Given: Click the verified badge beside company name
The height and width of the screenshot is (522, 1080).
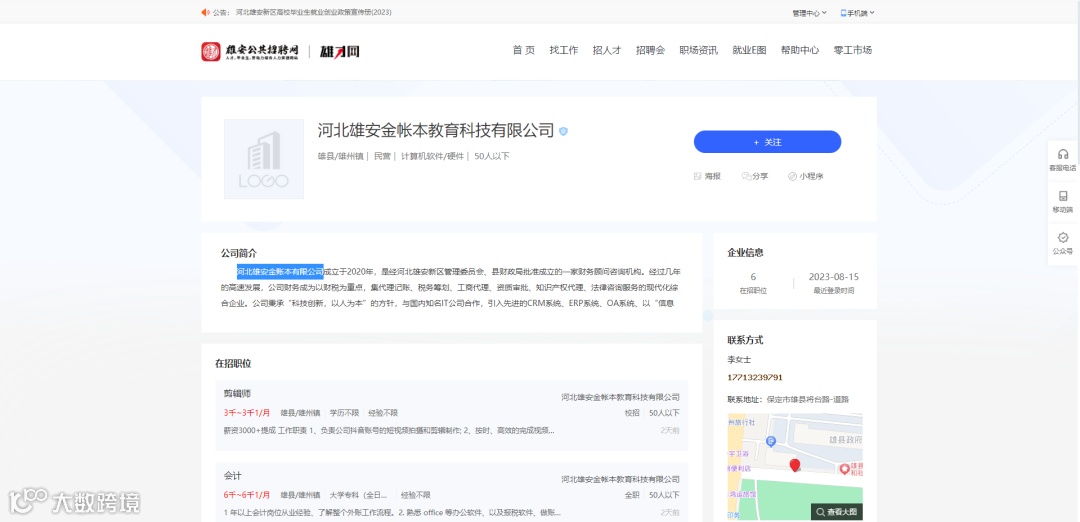Looking at the screenshot, I should pyautogui.click(x=563, y=131).
